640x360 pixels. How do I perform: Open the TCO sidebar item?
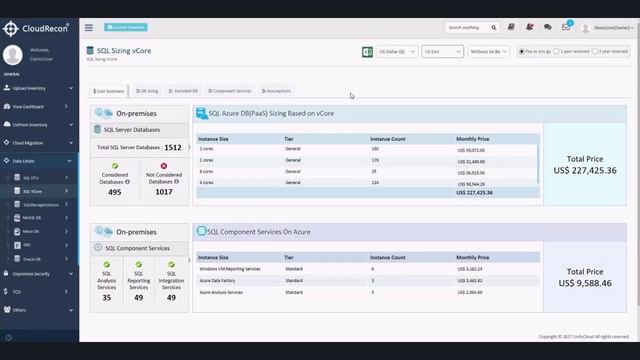pos(39,291)
